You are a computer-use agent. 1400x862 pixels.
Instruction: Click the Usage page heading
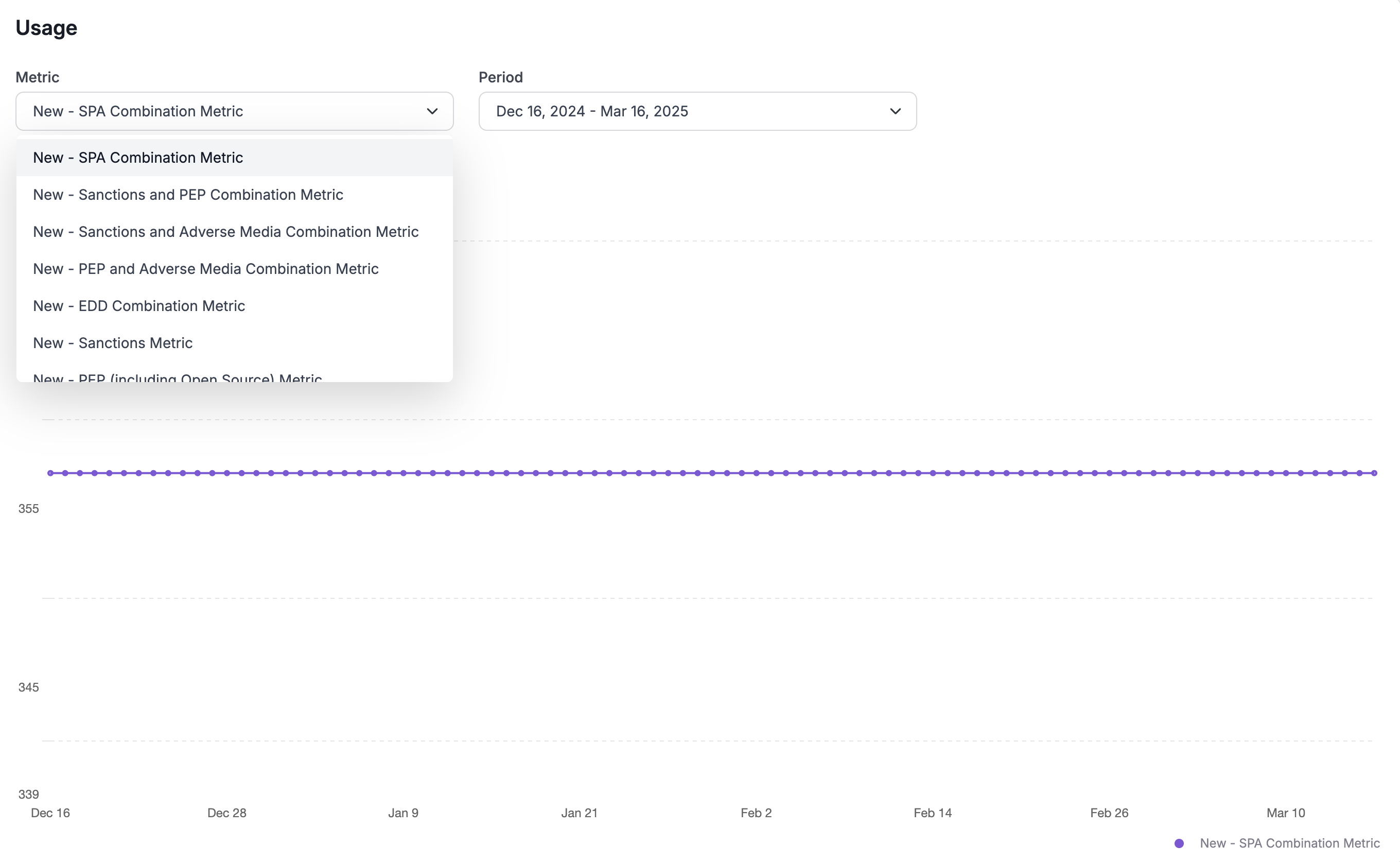click(x=46, y=28)
